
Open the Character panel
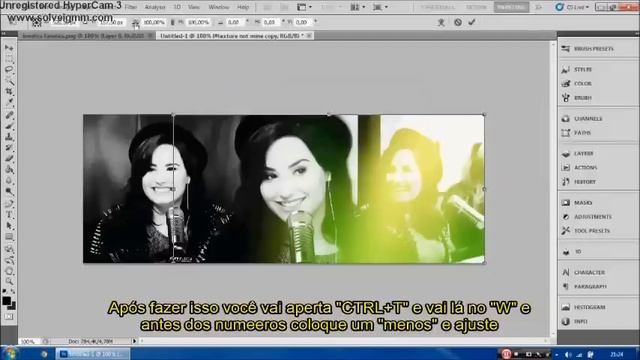584,272
